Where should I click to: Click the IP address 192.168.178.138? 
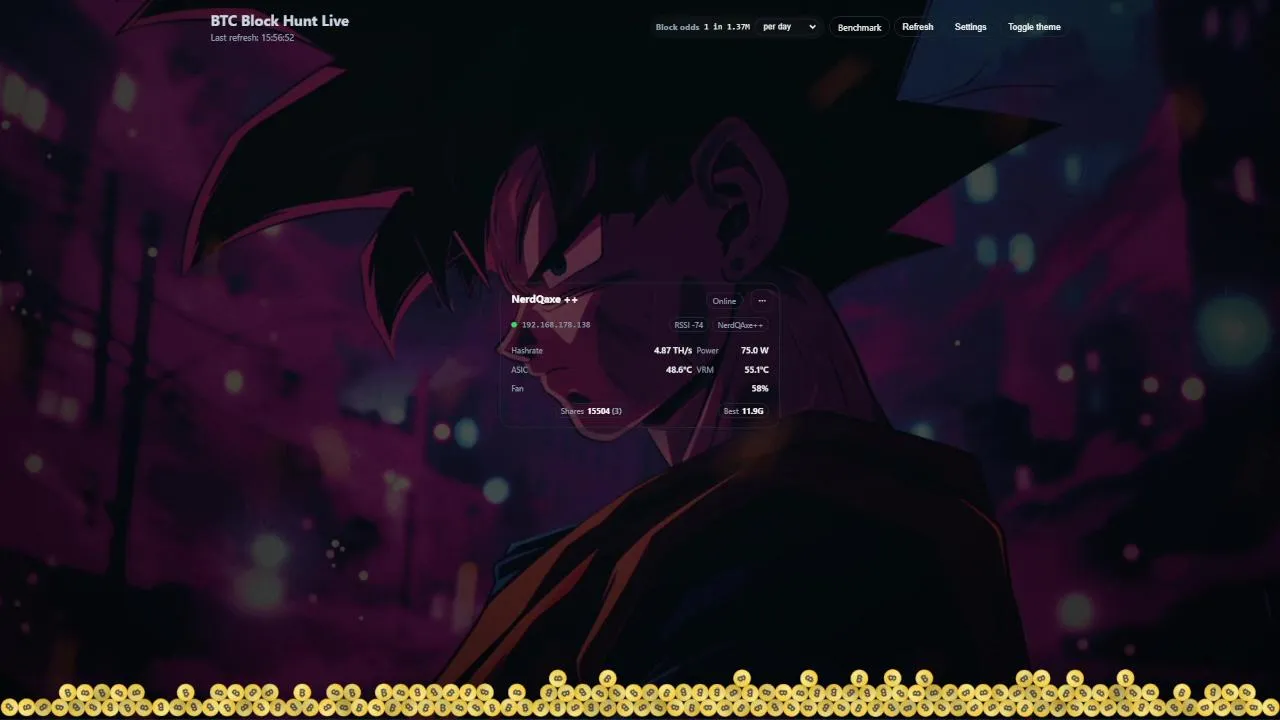(556, 325)
